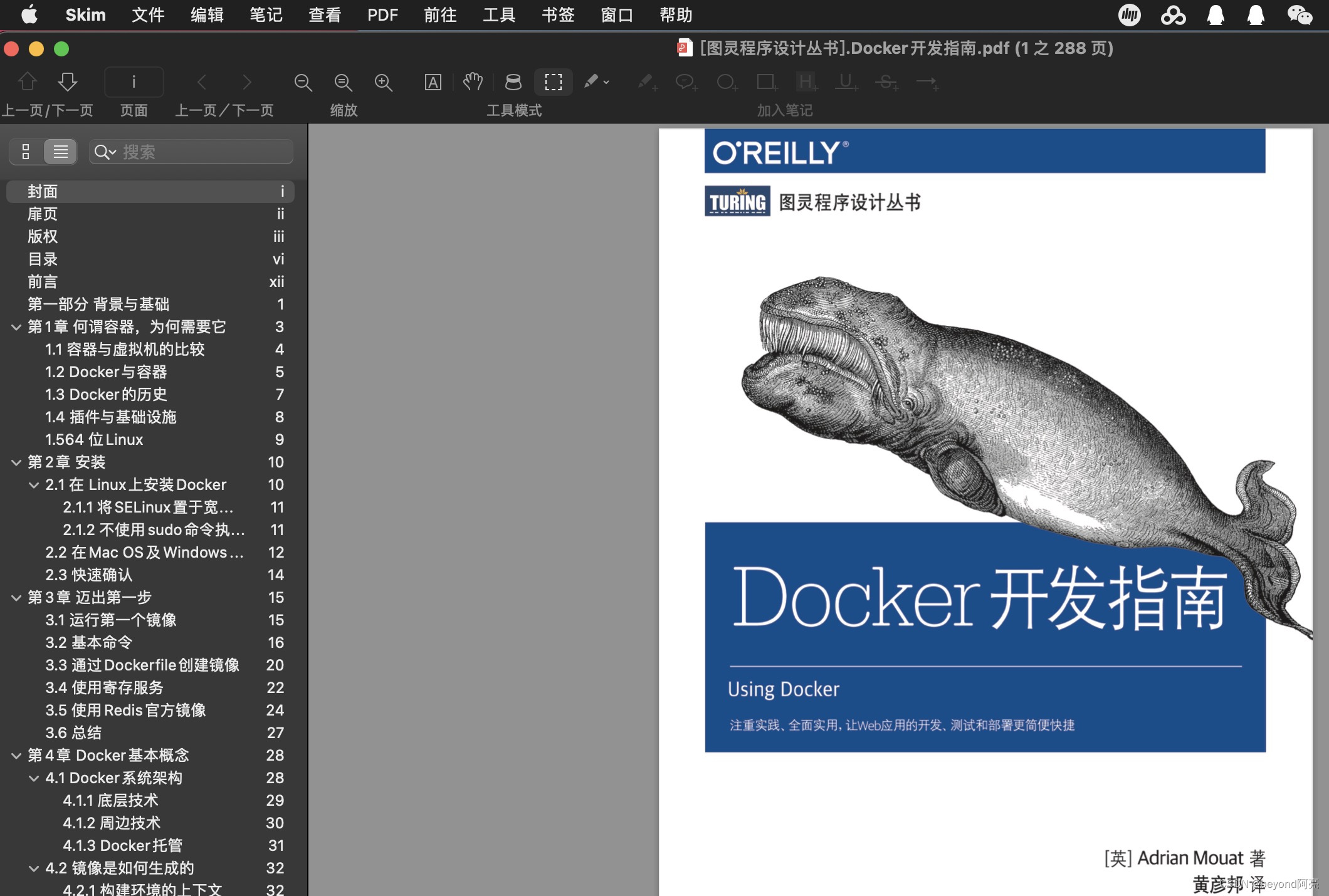Click the forward history chevron

[x=247, y=82]
